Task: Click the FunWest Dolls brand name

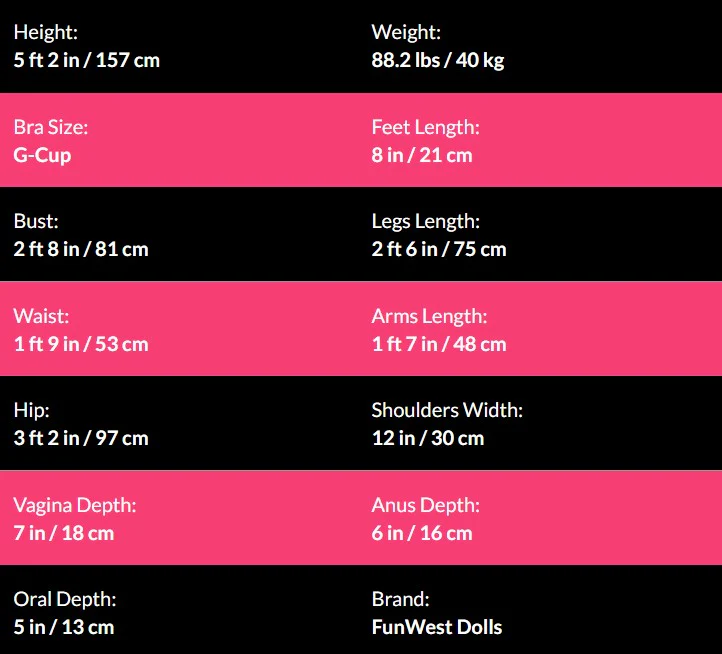Action: (437, 627)
